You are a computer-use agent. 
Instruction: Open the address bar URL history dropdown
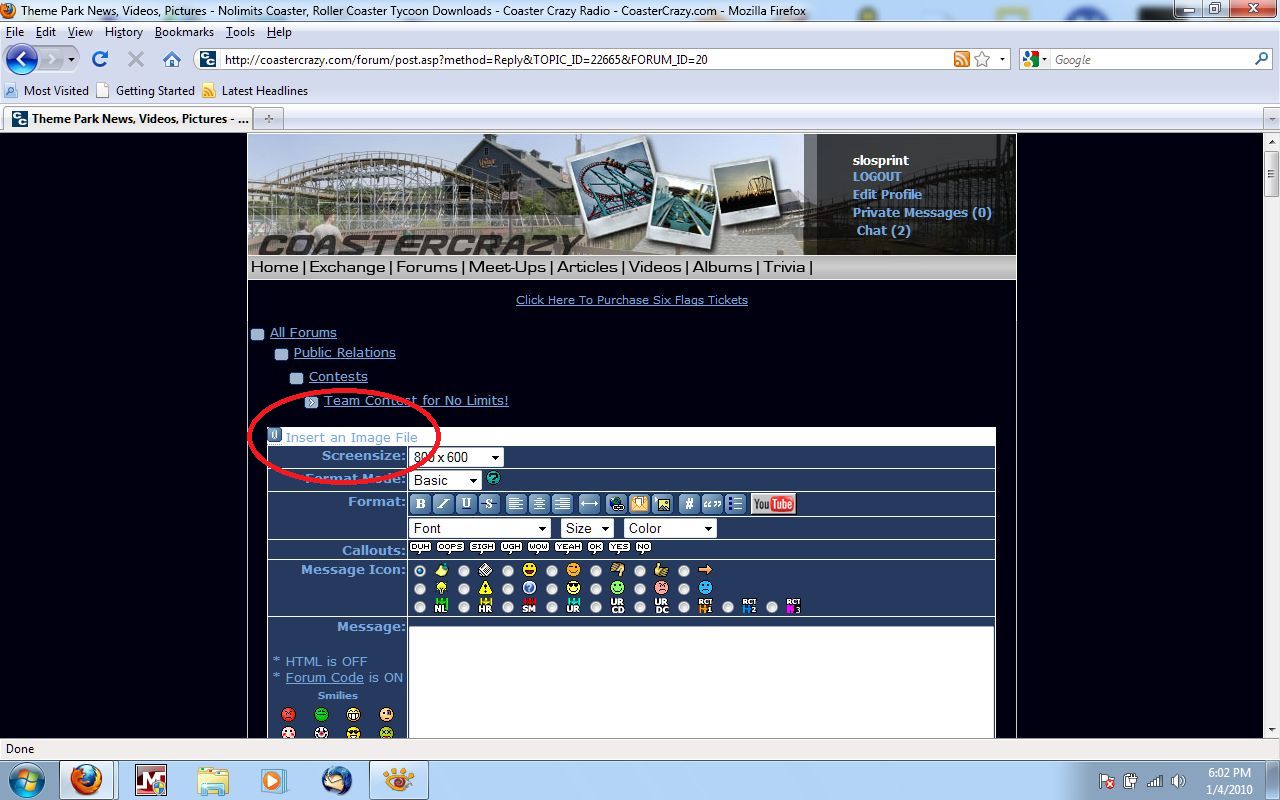1002,60
